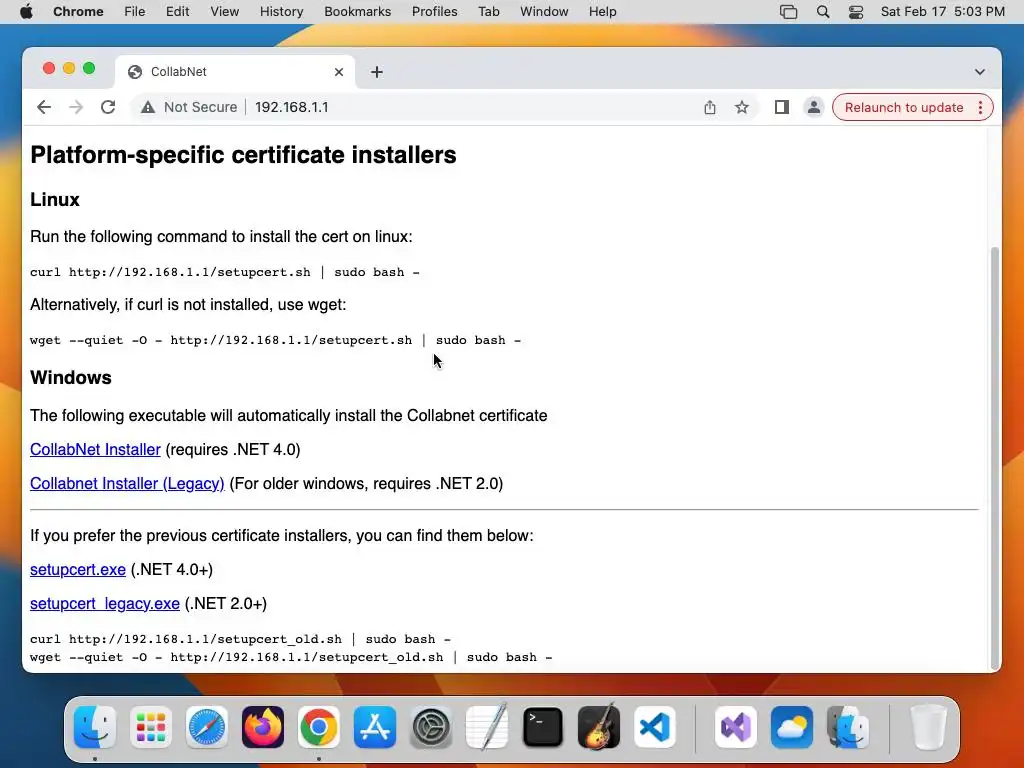This screenshot has height=768, width=1024.
Task: Click the green fullscreen window button
Action: pos(89,69)
